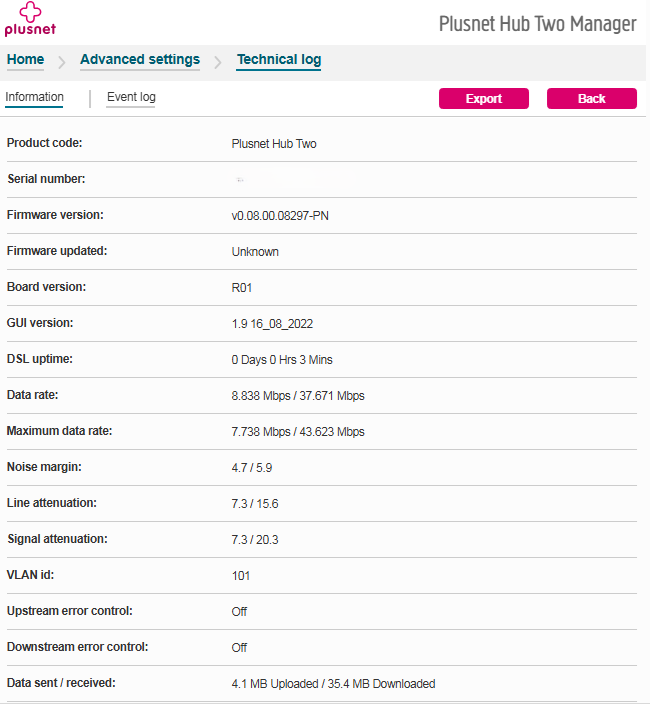Click the chevron after Advanced settings
This screenshot has height=704, width=650.
click(x=218, y=62)
